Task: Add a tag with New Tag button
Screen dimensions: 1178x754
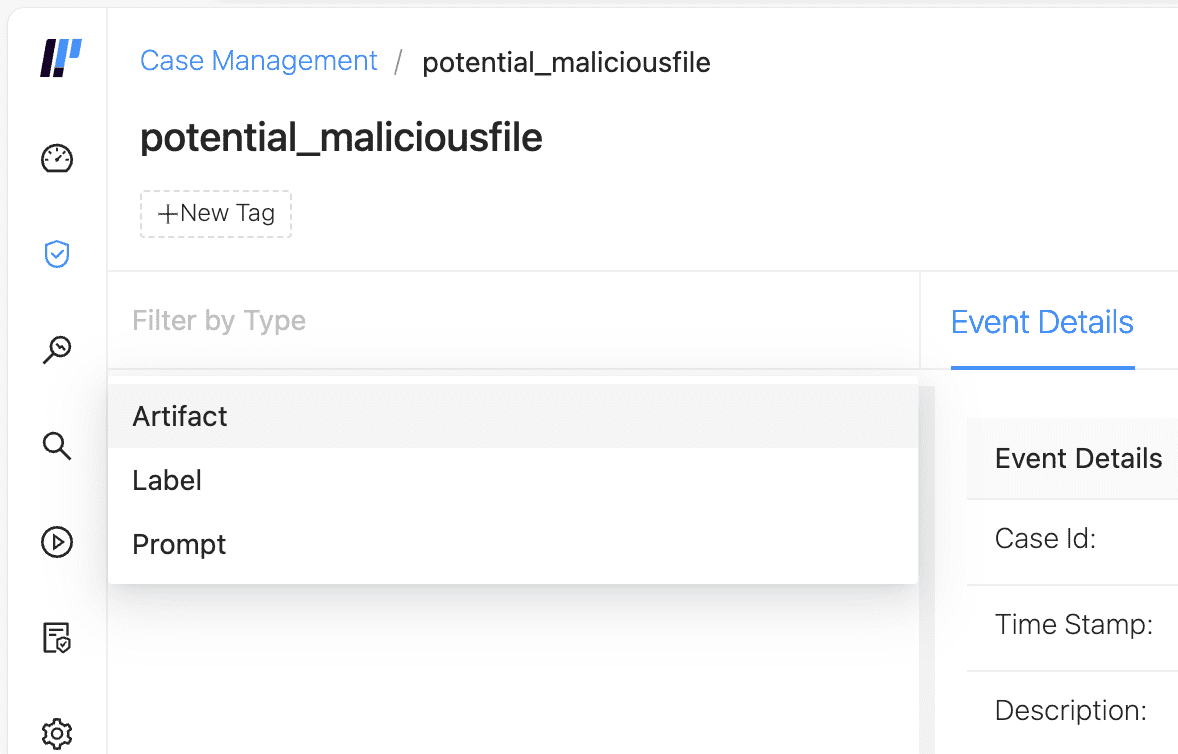Action: (x=216, y=214)
